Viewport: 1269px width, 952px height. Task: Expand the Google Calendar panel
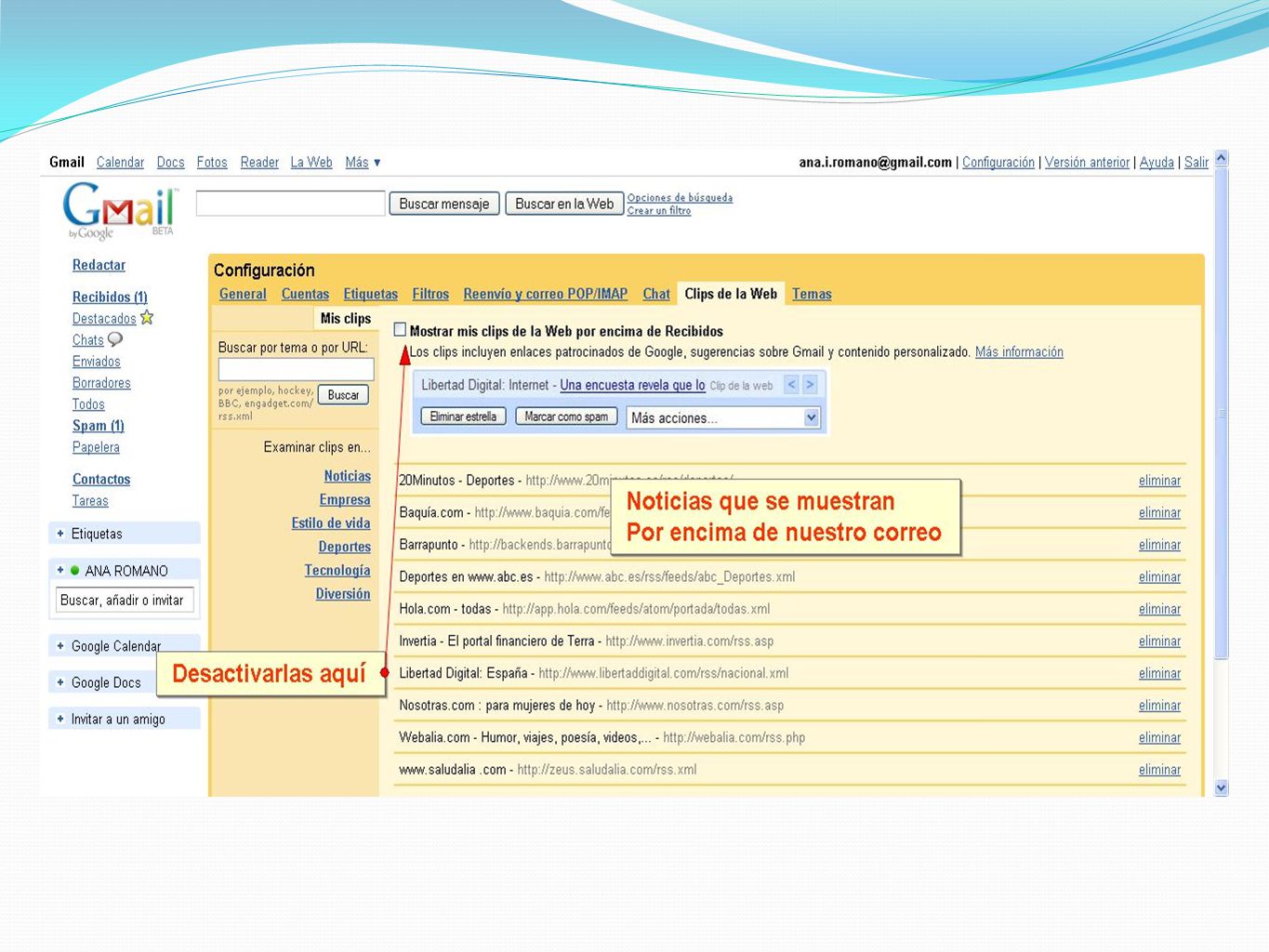tap(60, 645)
